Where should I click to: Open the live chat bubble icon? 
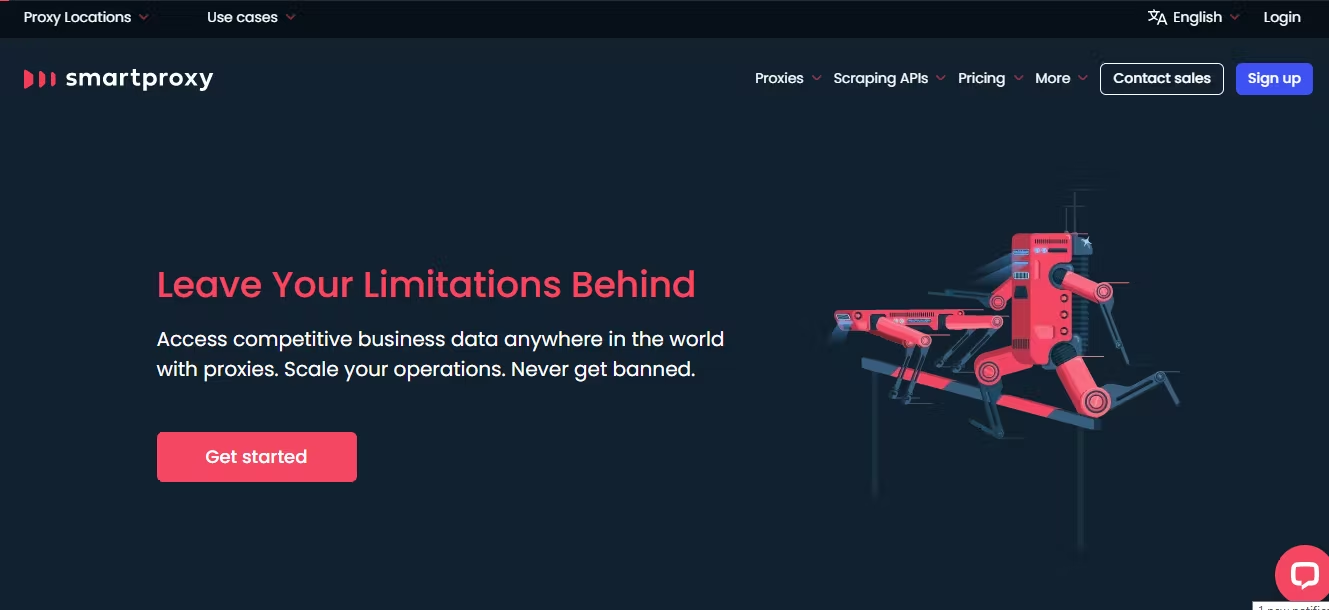click(1304, 574)
